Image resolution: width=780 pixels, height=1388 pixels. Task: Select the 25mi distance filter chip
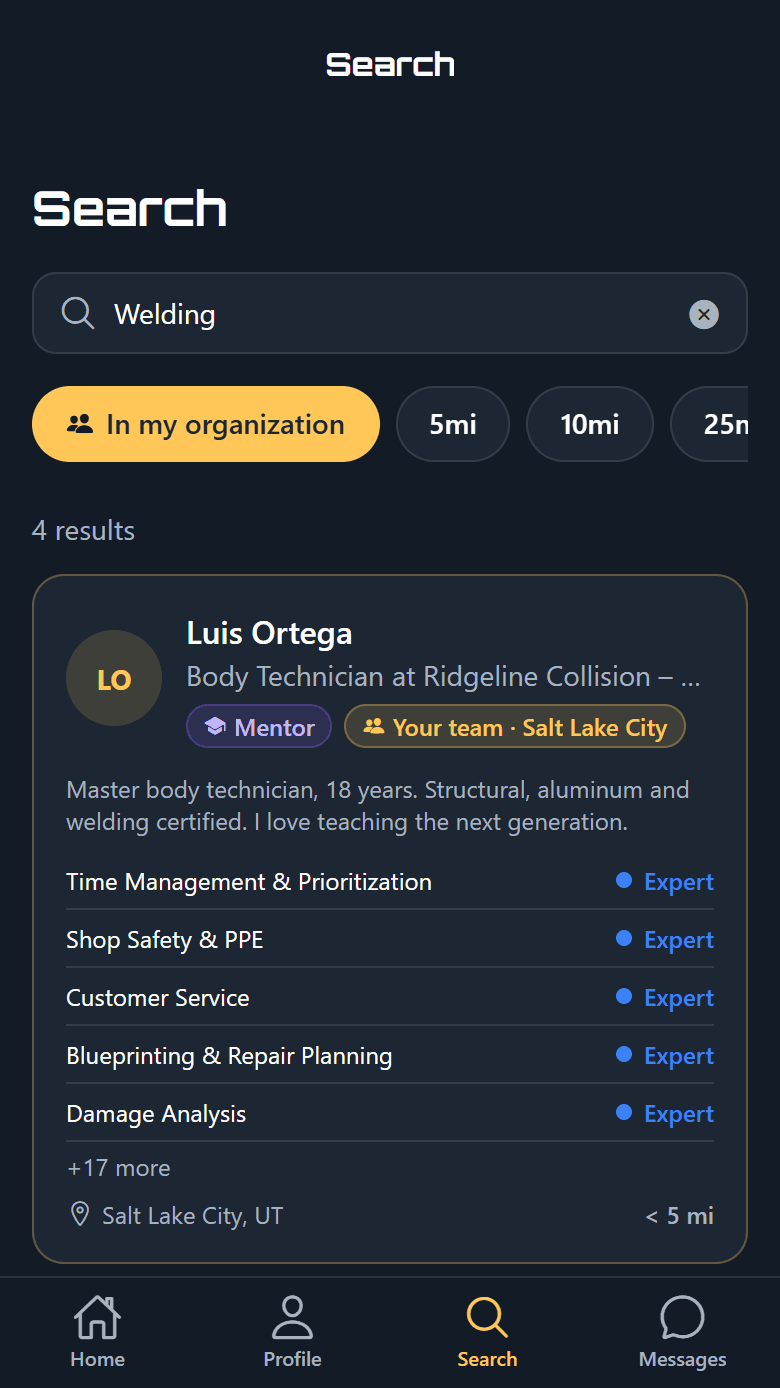710,424
